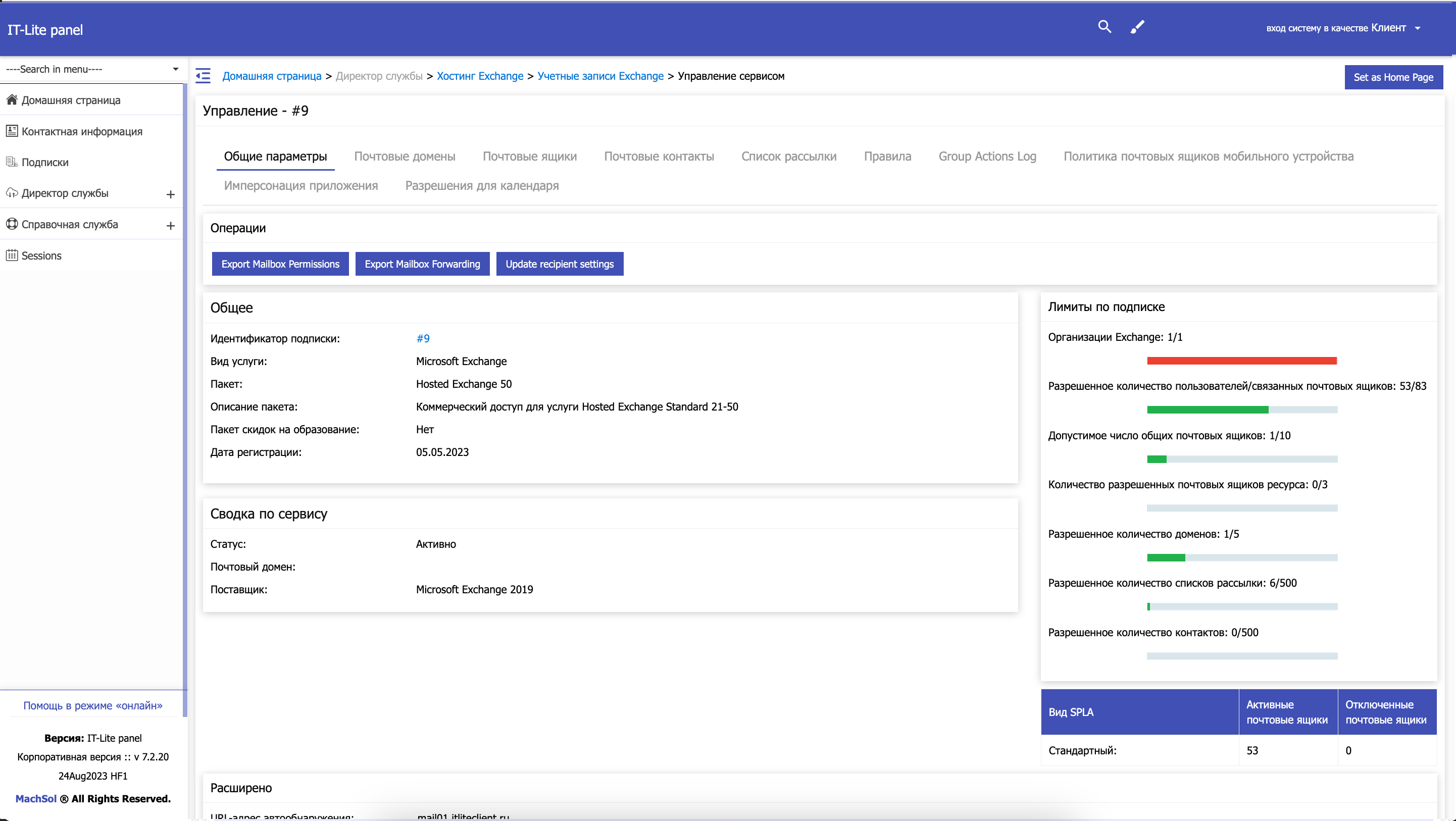Click the cloud icon next to Директор службы
Viewport: 1456px width, 821px height.
12,193
